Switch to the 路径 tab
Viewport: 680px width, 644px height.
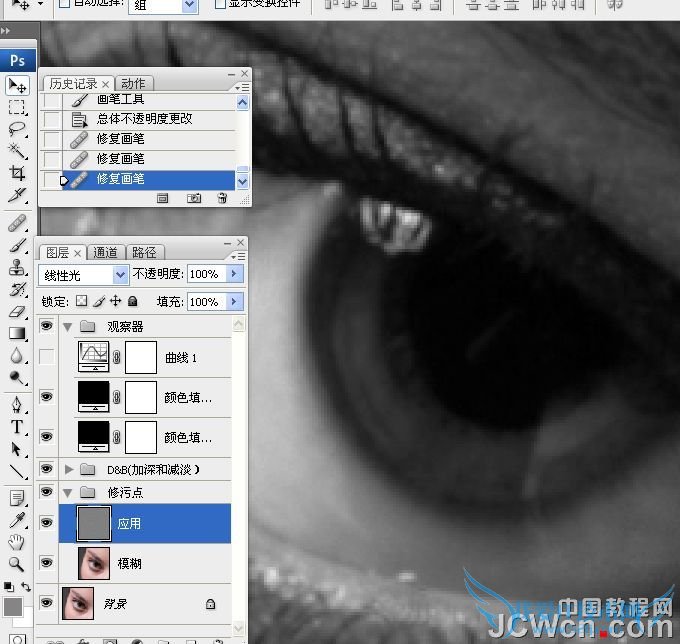[x=144, y=252]
